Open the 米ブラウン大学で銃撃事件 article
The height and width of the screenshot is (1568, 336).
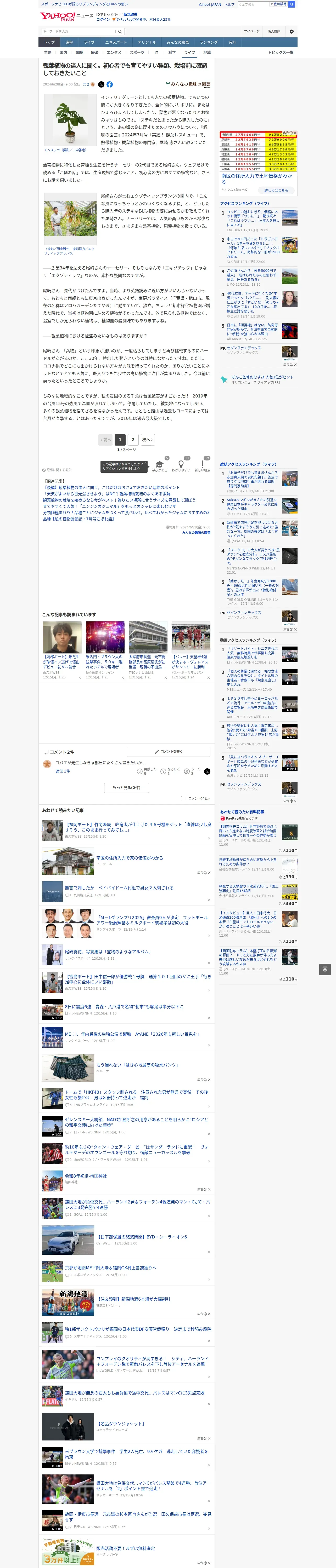click(136, 1454)
